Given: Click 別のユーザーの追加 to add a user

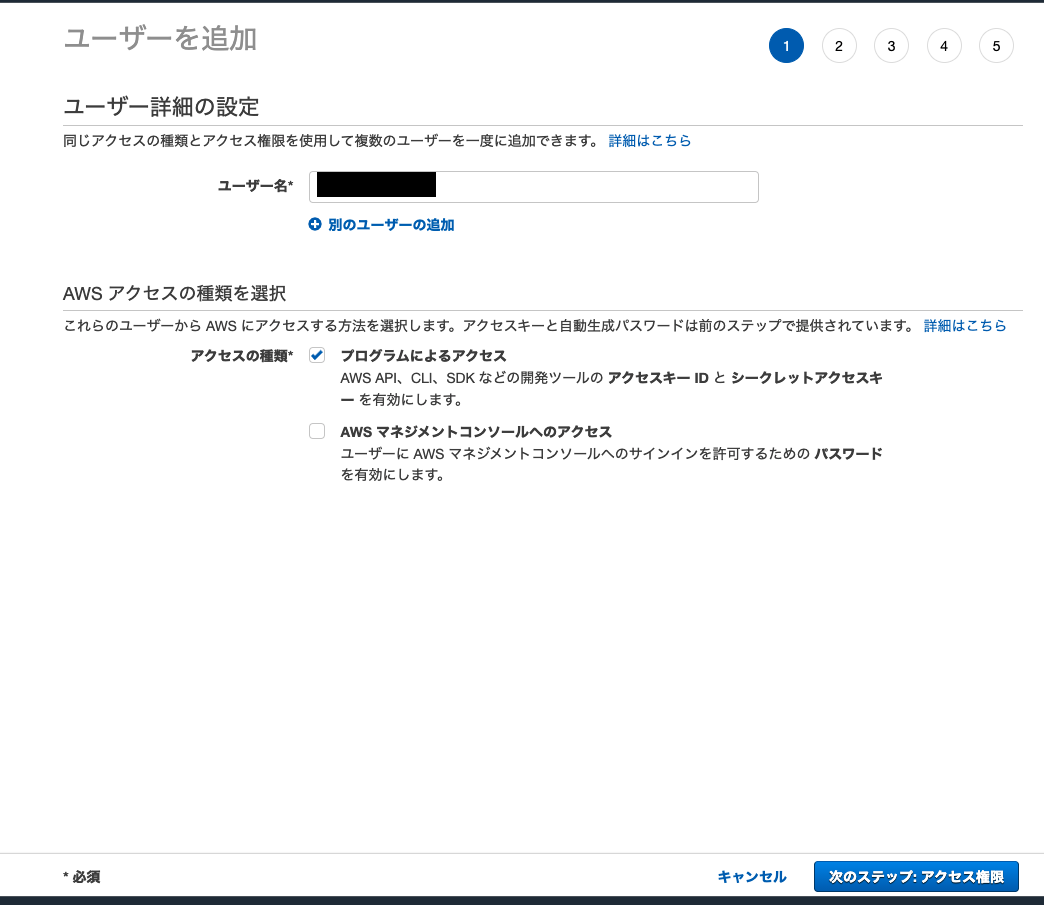Looking at the screenshot, I should pos(393,225).
